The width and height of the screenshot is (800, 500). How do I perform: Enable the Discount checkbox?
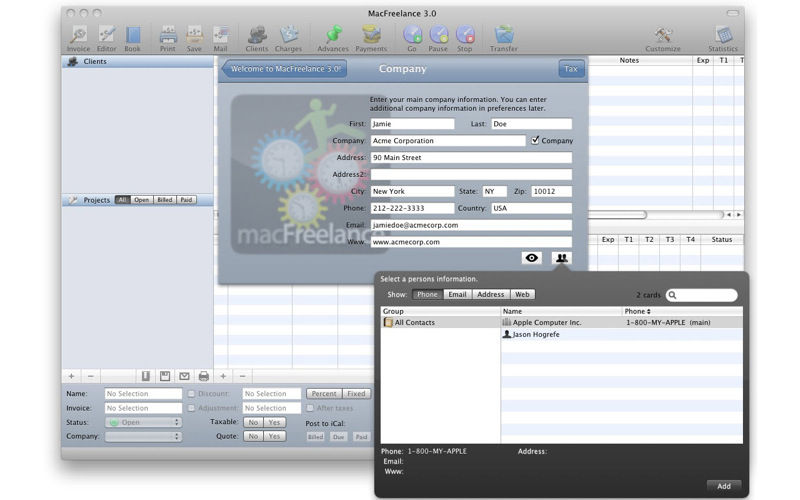(x=191, y=393)
